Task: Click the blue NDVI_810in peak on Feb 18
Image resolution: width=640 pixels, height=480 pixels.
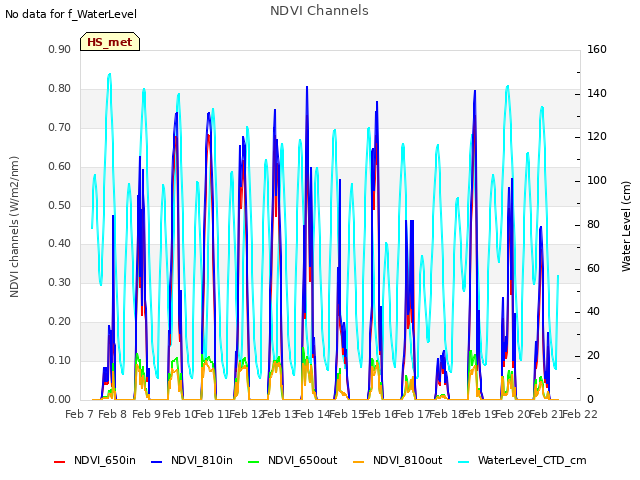Action: click(475, 91)
